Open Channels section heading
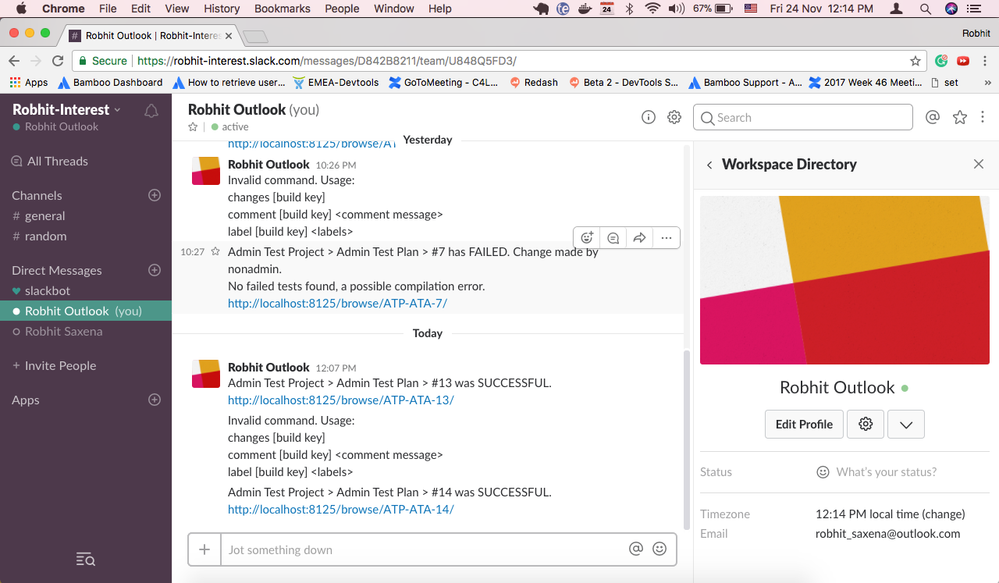 coord(37,196)
